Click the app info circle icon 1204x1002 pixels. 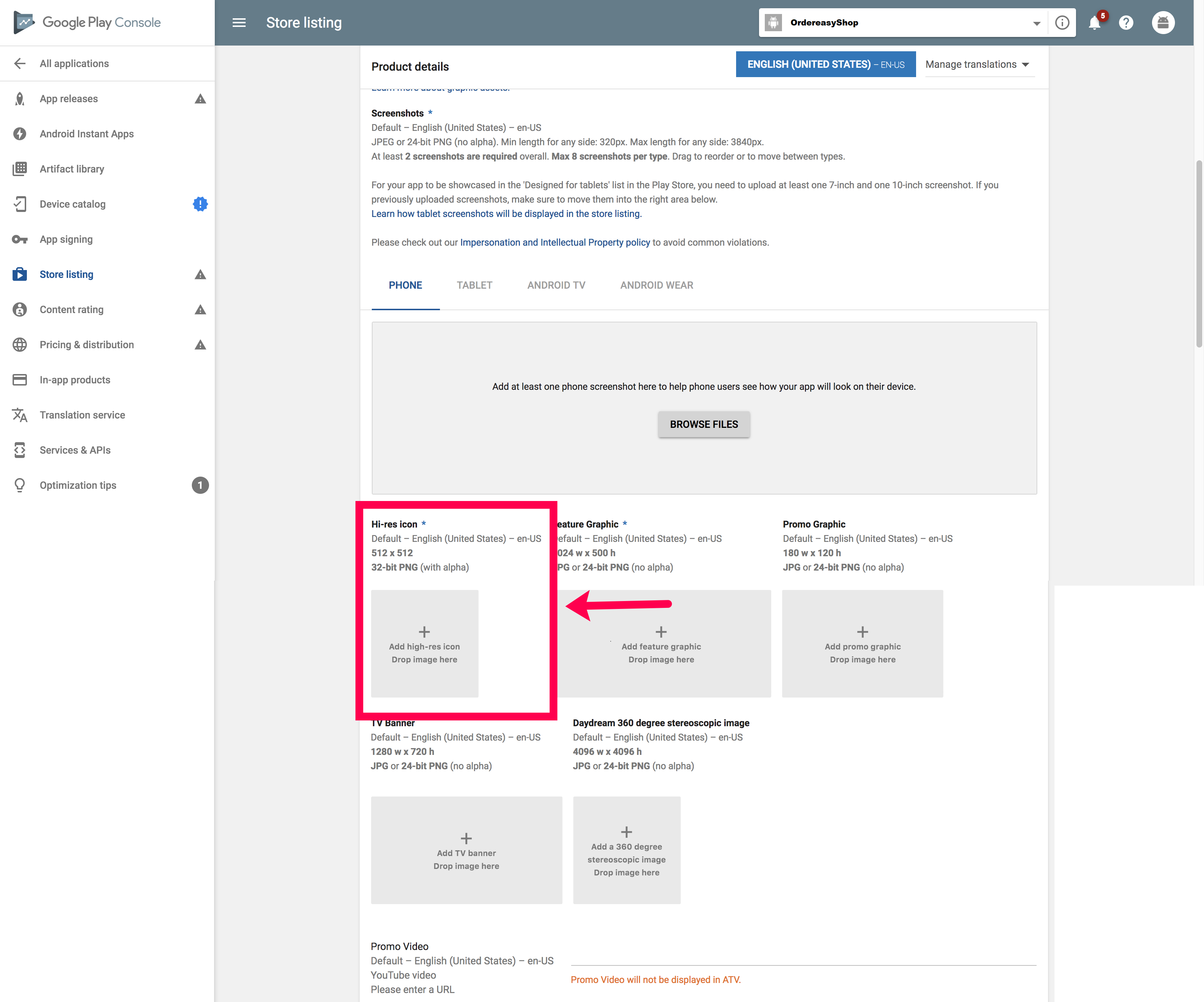pyautogui.click(x=1062, y=23)
